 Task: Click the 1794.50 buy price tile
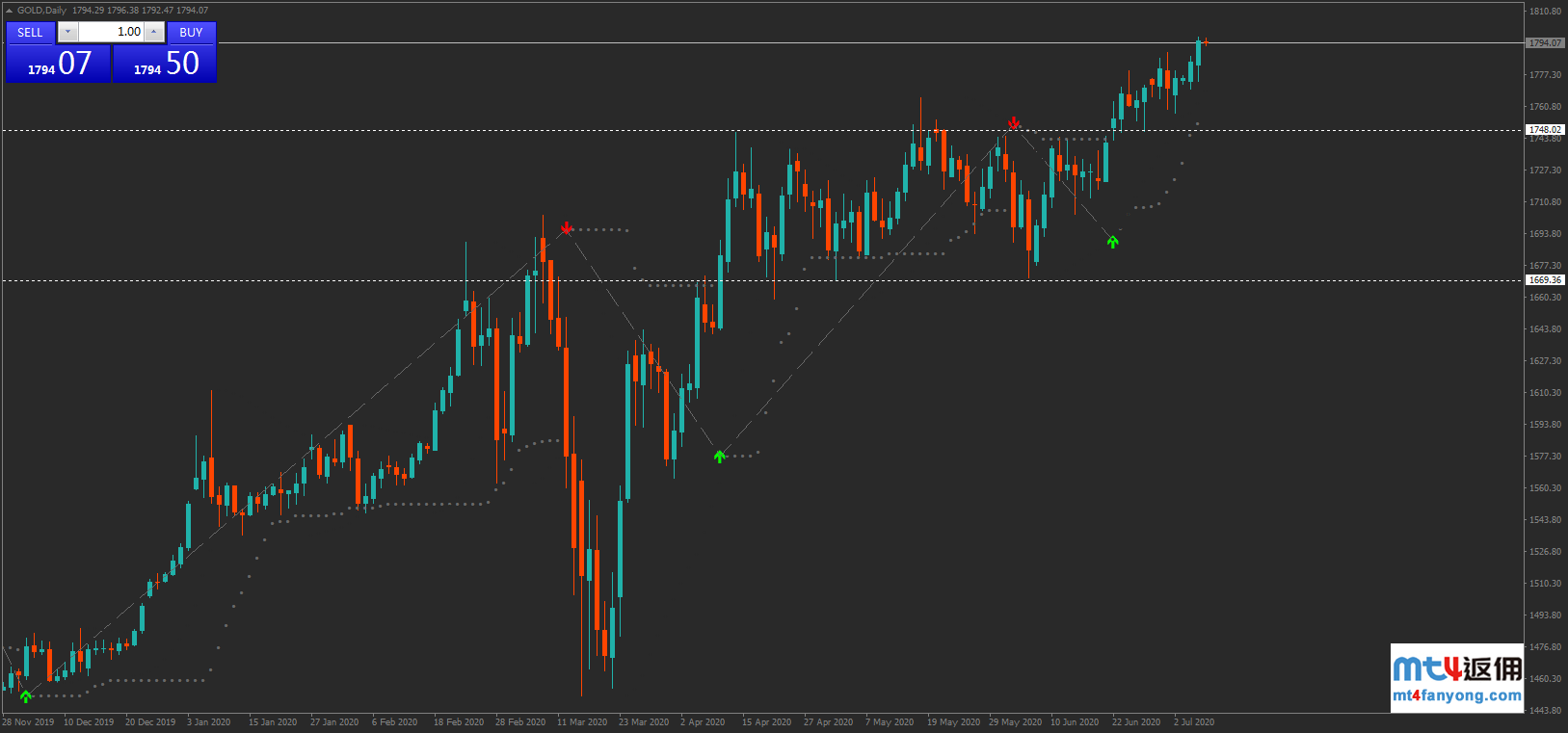tap(165, 64)
